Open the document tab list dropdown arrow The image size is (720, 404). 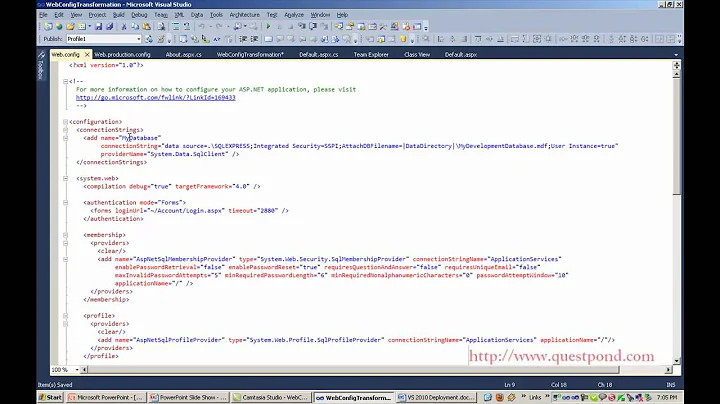676,55
